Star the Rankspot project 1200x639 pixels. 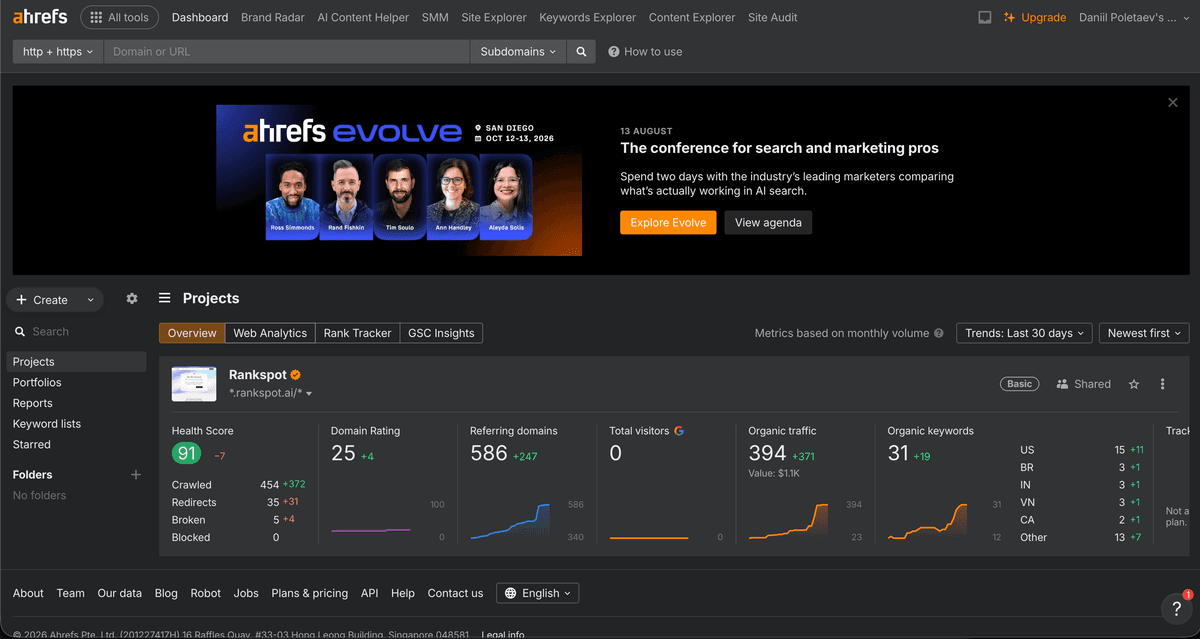tap(1134, 384)
